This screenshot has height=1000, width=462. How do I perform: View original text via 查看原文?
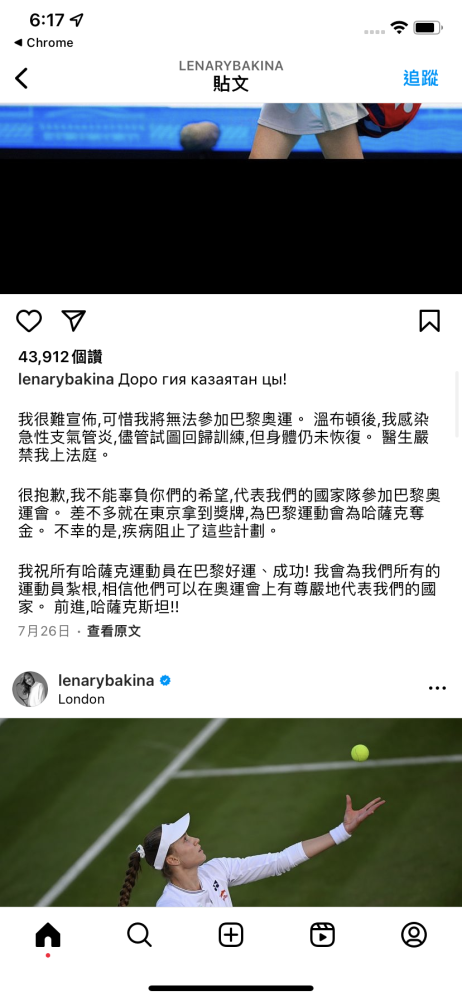coord(114,631)
